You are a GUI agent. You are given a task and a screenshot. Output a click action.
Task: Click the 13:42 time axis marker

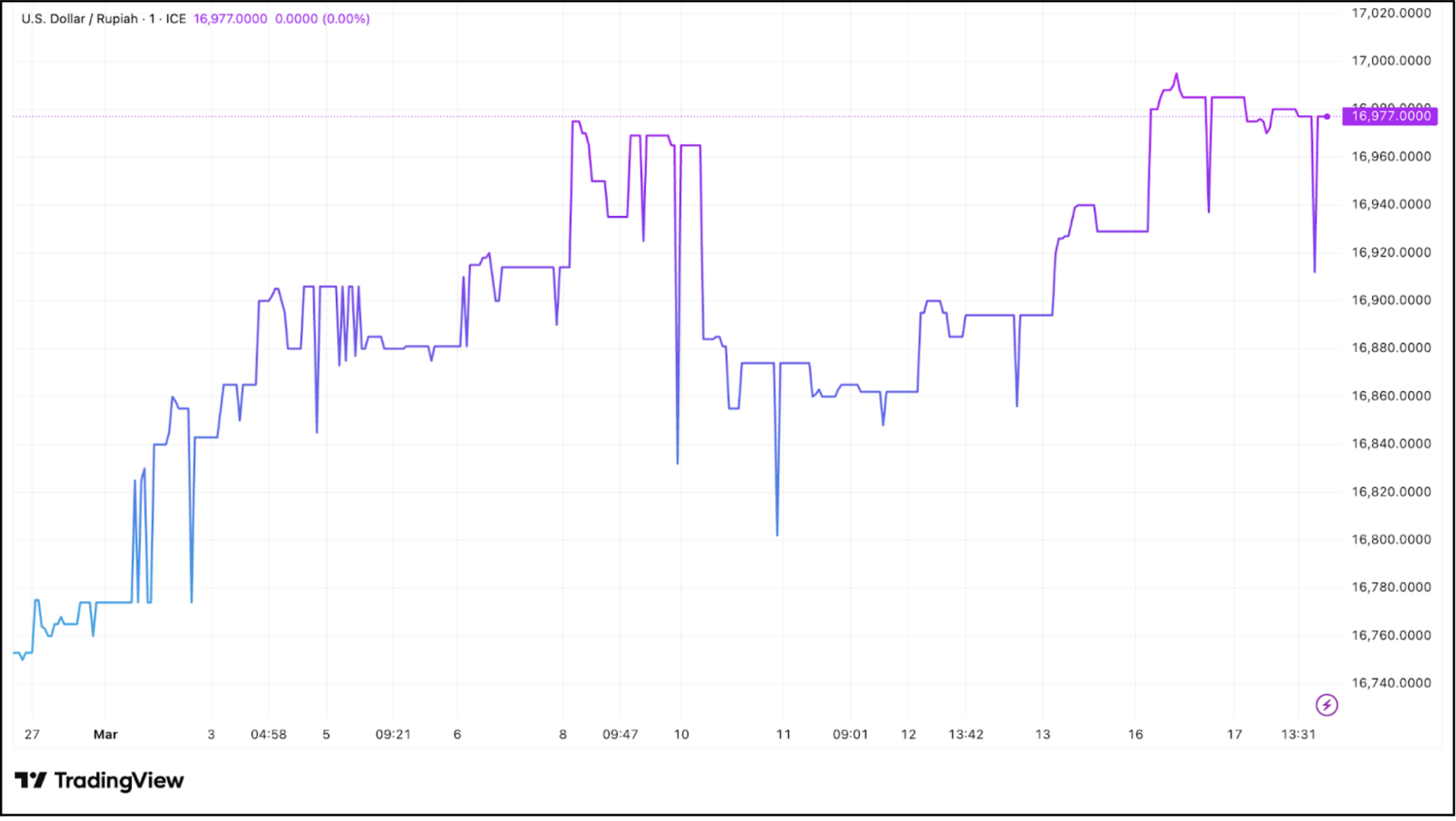pos(965,734)
